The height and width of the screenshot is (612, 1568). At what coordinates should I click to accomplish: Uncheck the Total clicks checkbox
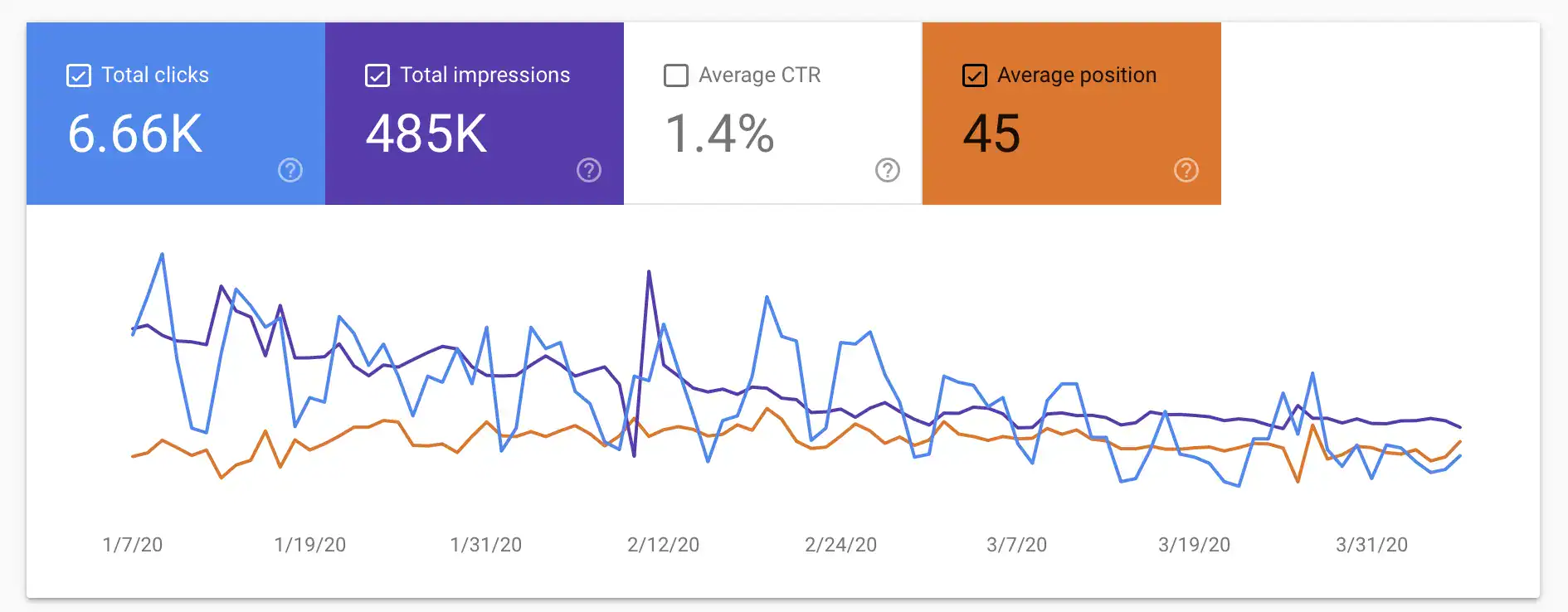pyautogui.click(x=79, y=75)
